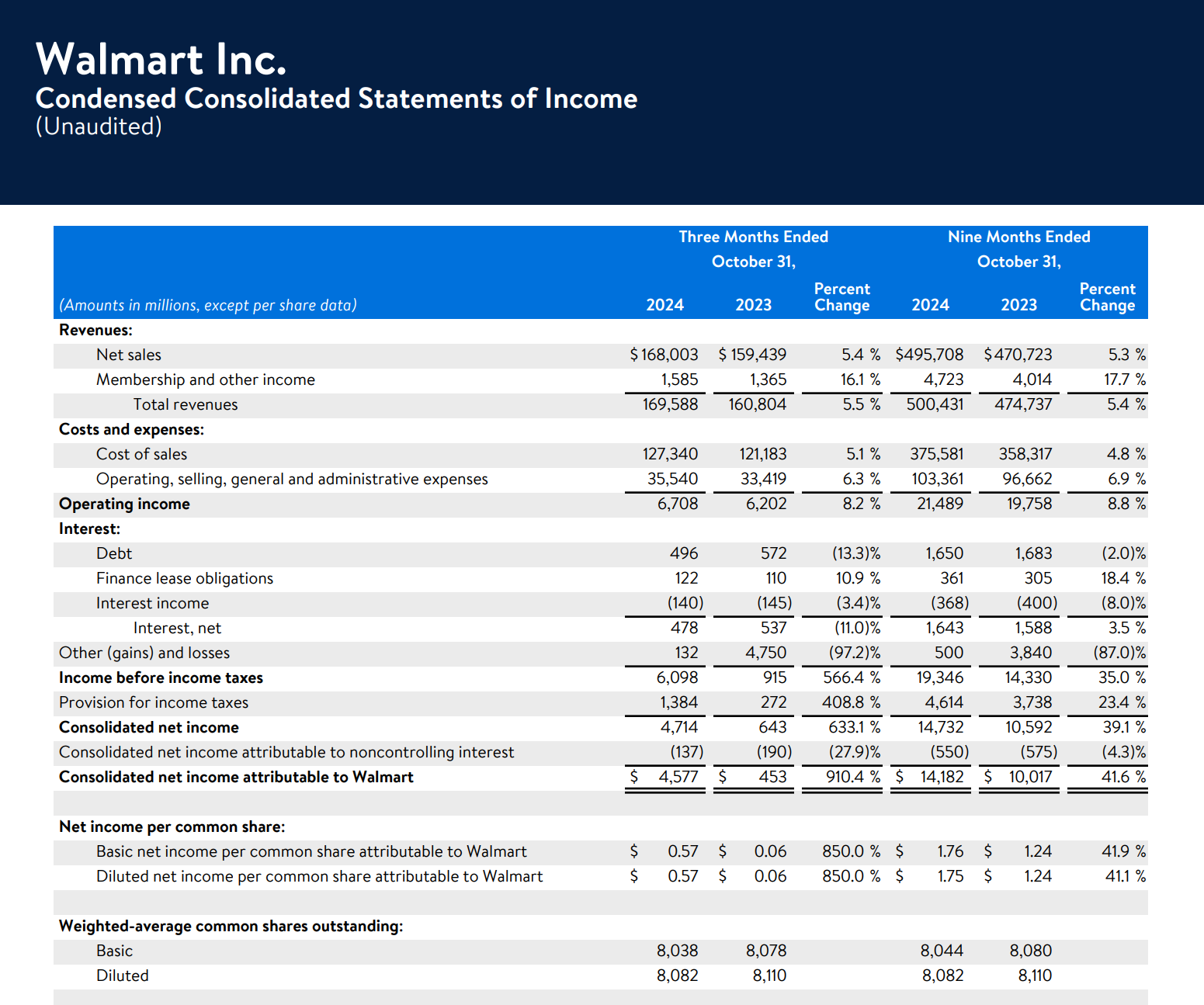Viewport: 1204px width, 1005px height.
Task: Select Debt interest value 496
Action: point(684,553)
